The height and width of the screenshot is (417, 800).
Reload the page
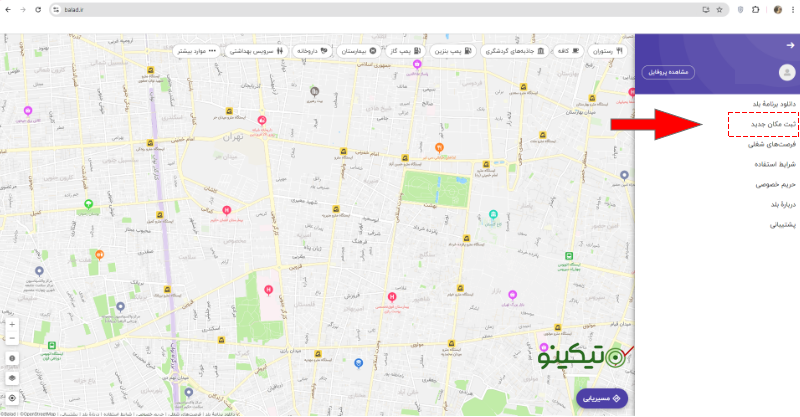tap(38, 10)
